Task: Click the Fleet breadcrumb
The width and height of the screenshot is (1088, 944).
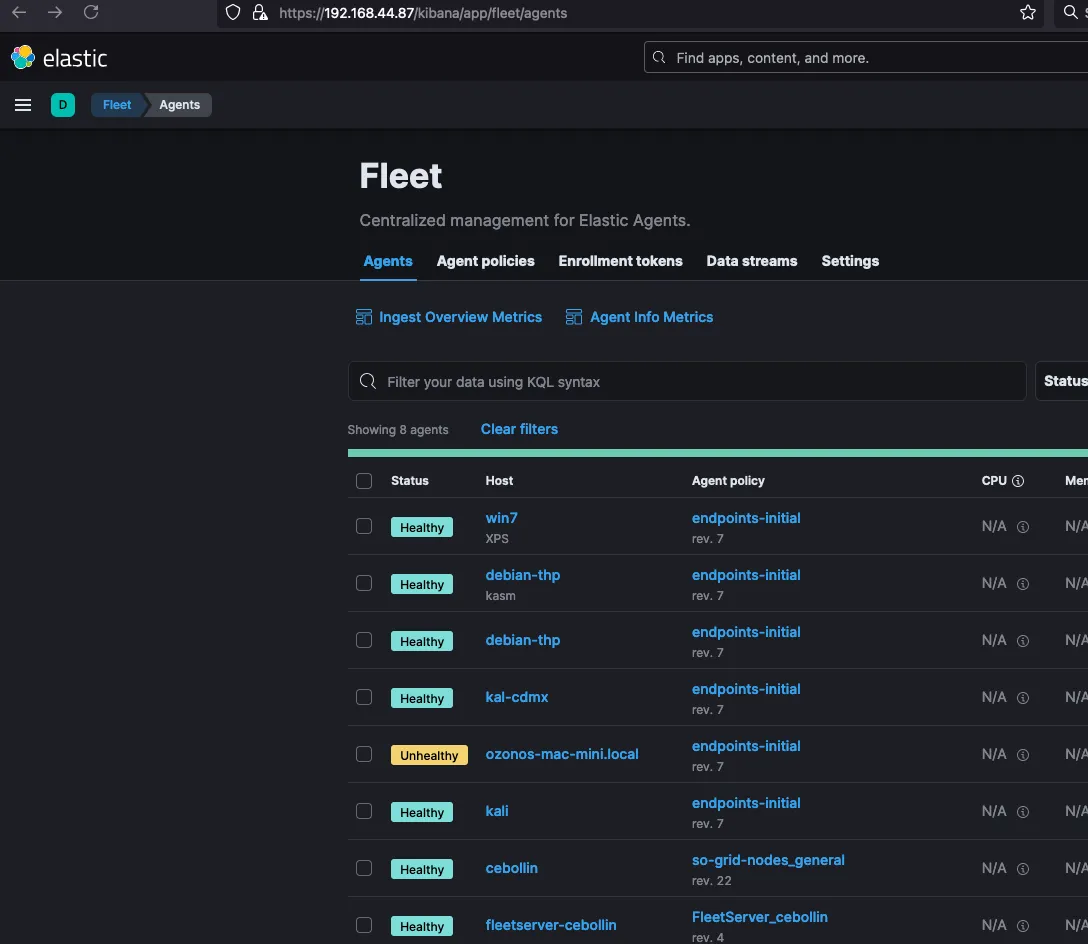Action: point(117,105)
